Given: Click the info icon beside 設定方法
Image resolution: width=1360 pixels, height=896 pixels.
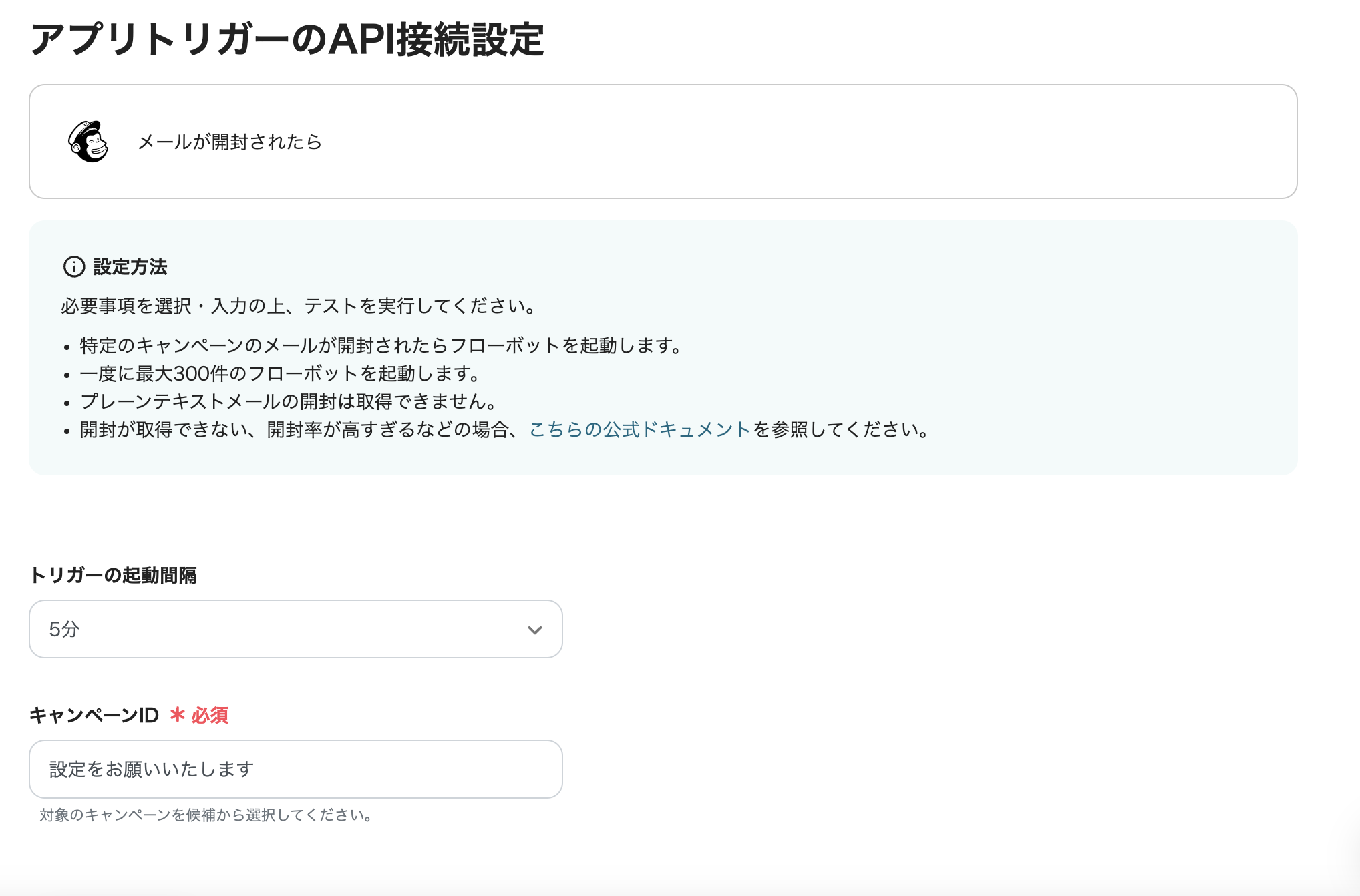Looking at the screenshot, I should click(x=73, y=266).
